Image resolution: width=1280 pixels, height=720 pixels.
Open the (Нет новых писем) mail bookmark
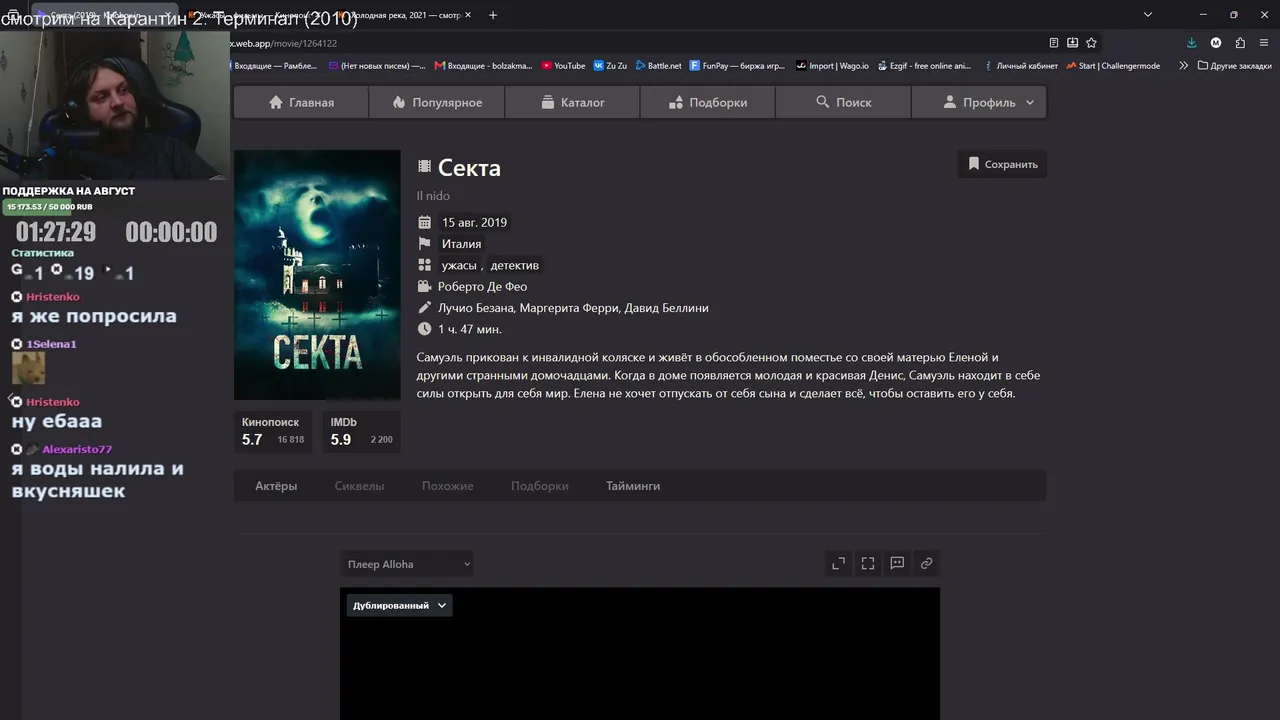tap(376, 66)
